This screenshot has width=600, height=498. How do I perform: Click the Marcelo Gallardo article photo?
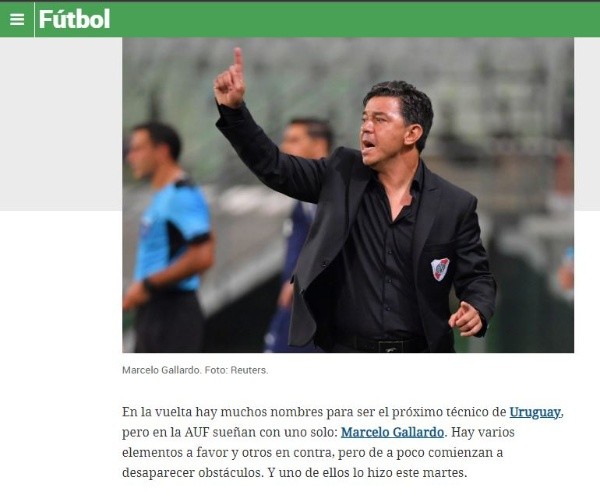tap(348, 195)
